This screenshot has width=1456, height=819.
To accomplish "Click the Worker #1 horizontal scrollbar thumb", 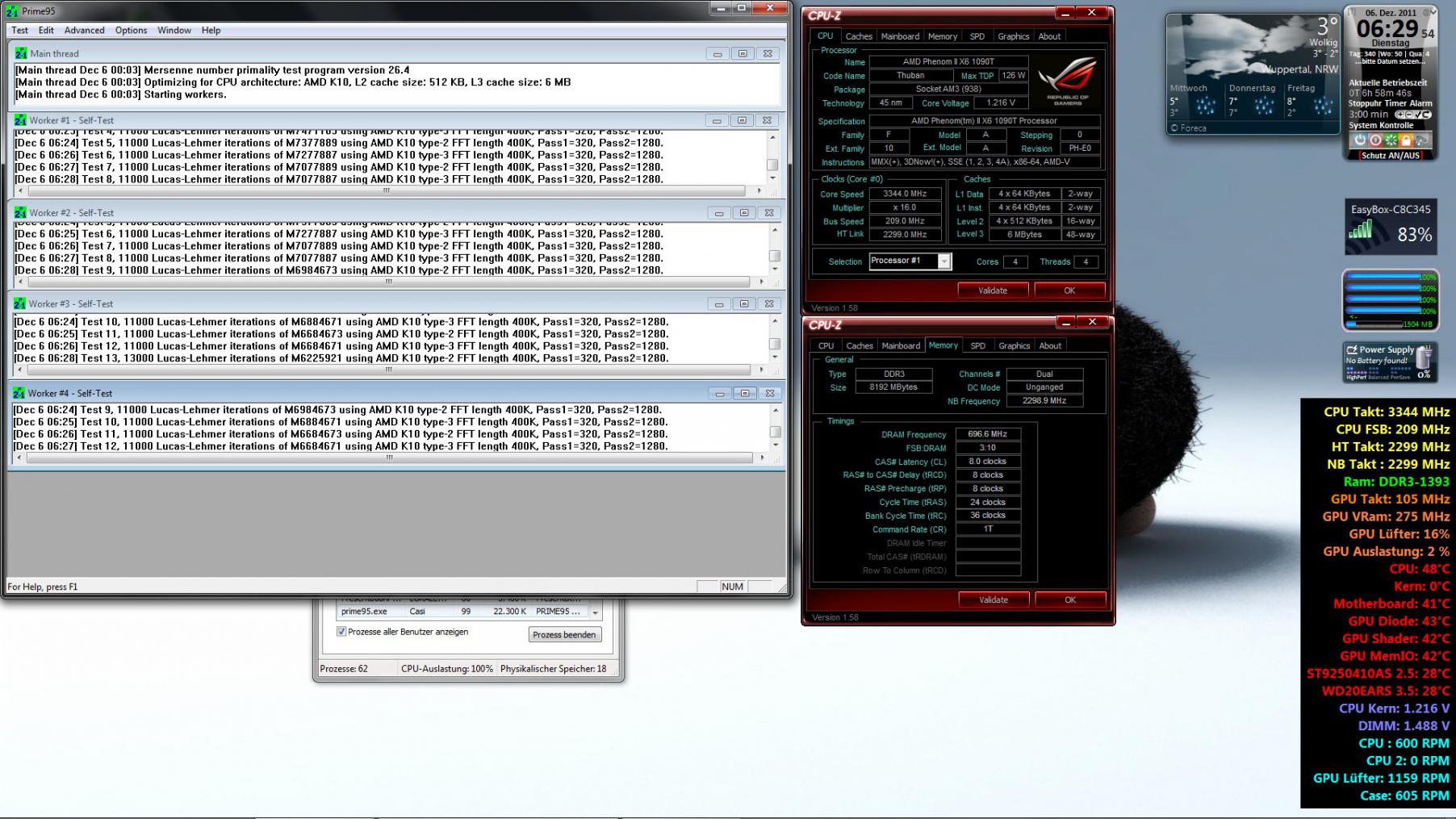I will pyautogui.click(x=387, y=191).
